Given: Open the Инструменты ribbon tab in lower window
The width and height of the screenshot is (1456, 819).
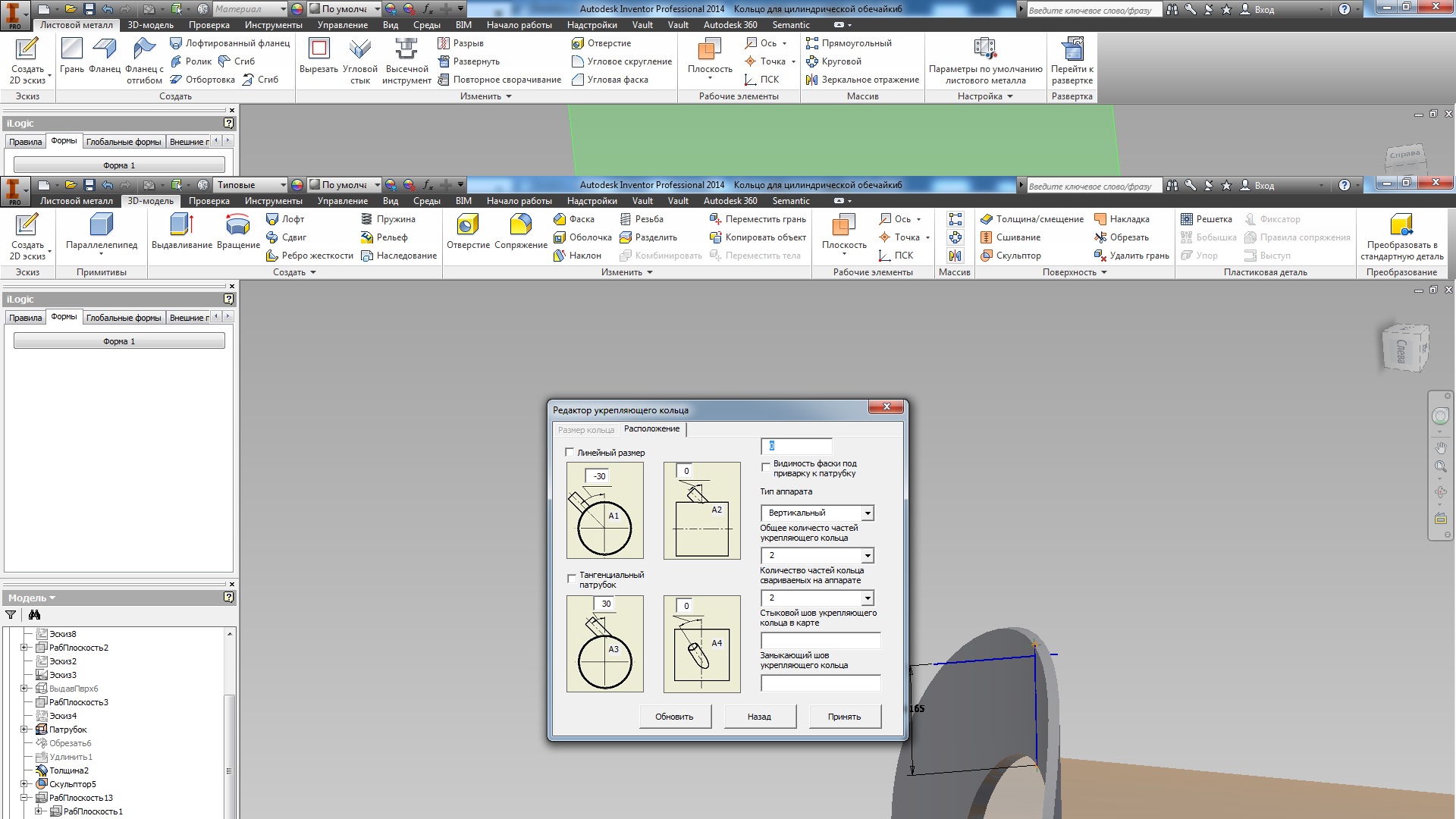Looking at the screenshot, I should (x=274, y=201).
